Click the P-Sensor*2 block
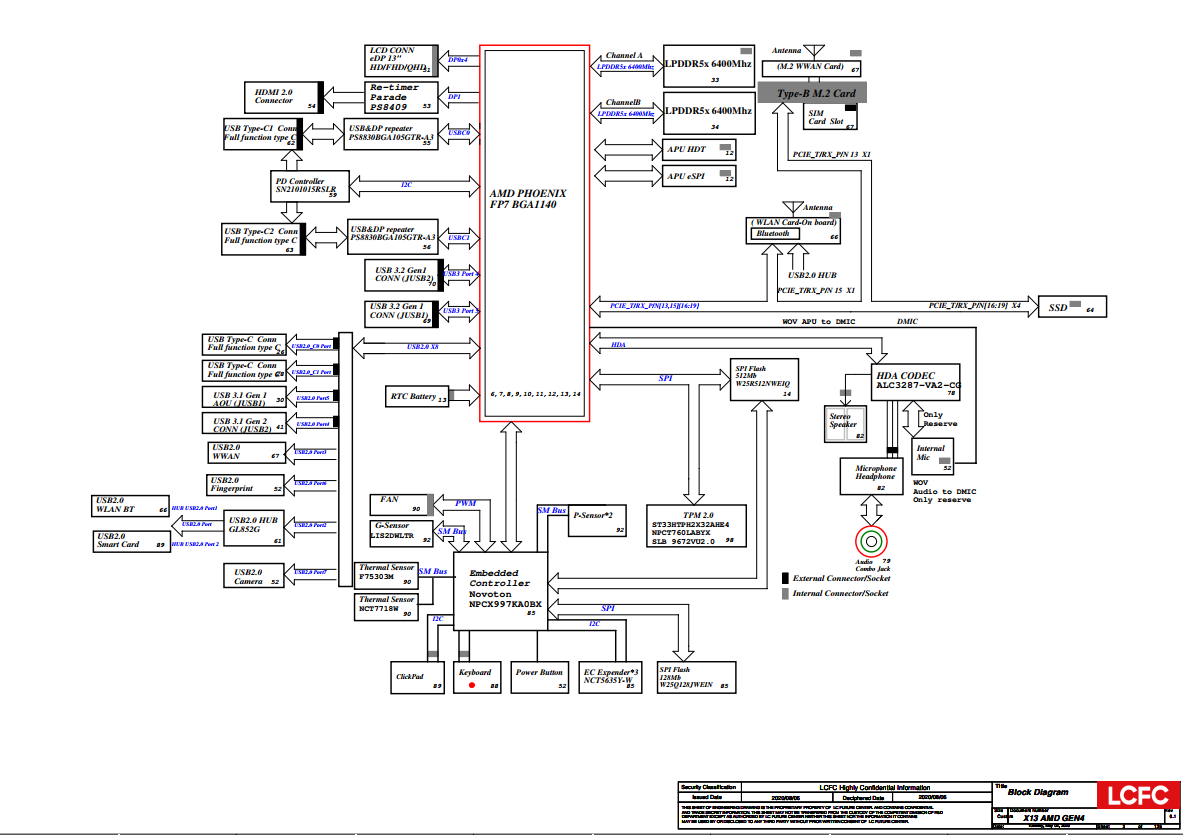Image resolution: width=1183 pixels, height=835 pixels. point(597,520)
